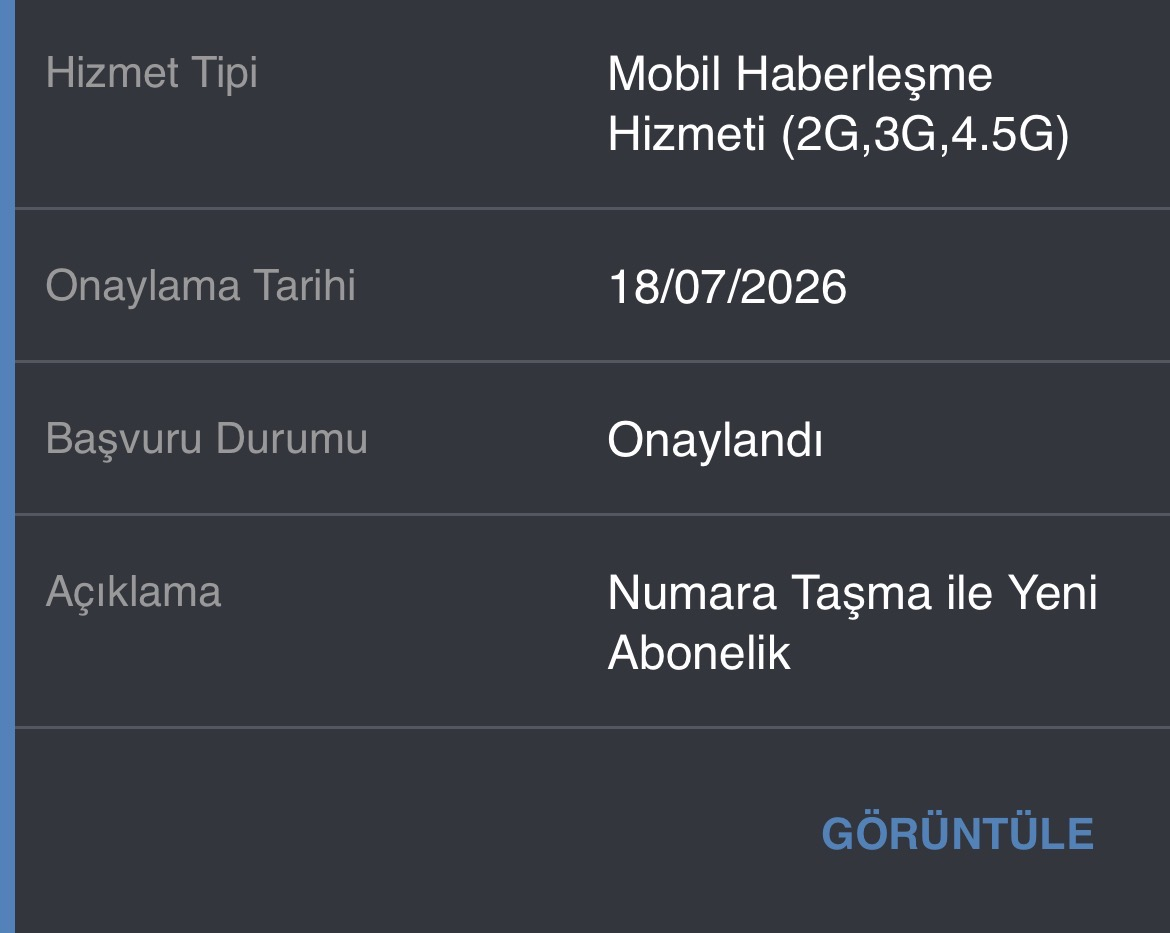Select the 18/07/2026 date value
Viewport: 1170px width, 933px height.
728,287
